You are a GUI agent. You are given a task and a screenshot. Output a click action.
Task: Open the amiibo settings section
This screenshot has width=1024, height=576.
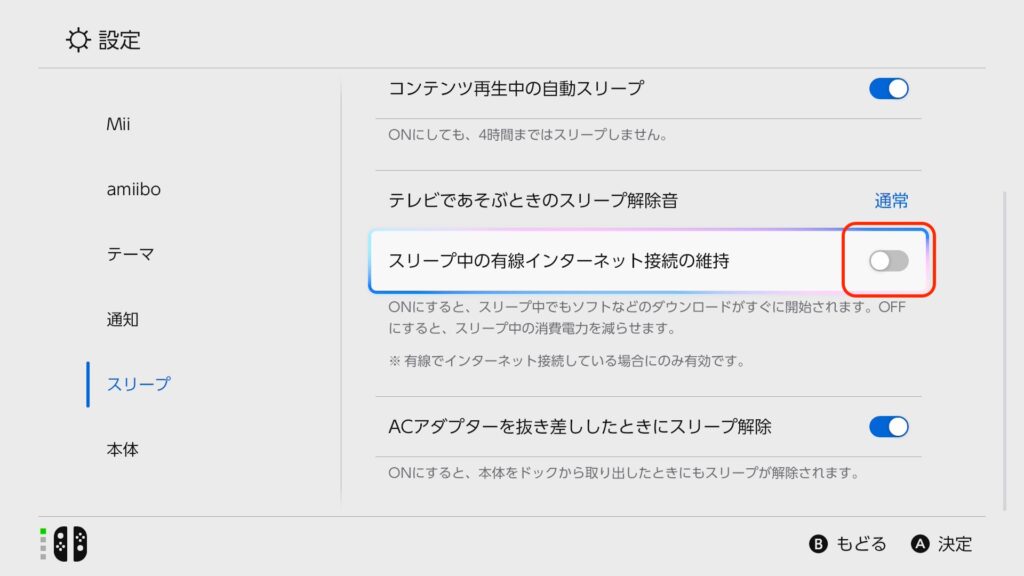135,189
